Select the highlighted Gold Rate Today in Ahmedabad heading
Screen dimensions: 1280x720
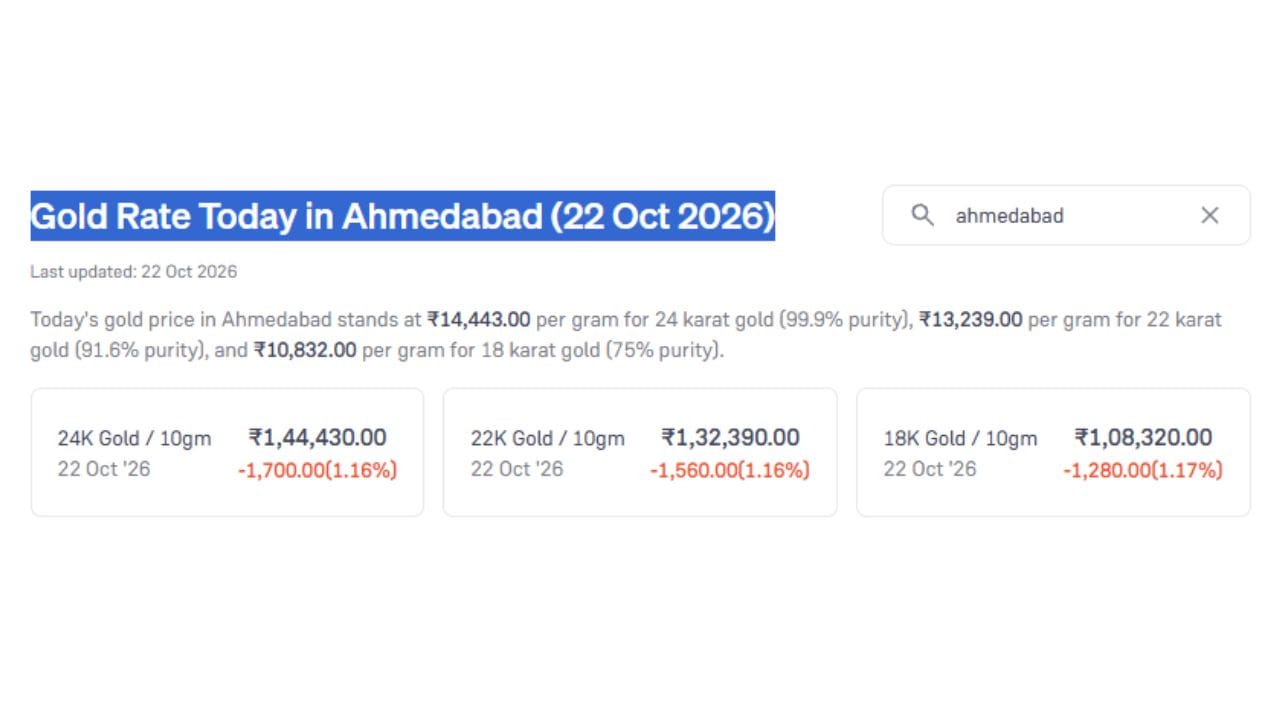pyautogui.click(x=403, y=216)
